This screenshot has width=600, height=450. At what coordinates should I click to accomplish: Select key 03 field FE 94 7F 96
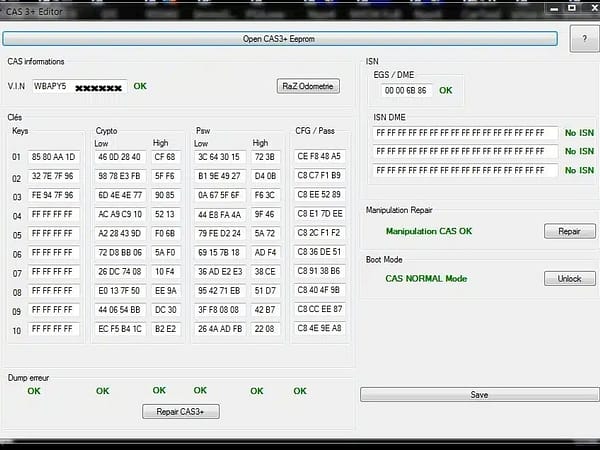point(54,195)
